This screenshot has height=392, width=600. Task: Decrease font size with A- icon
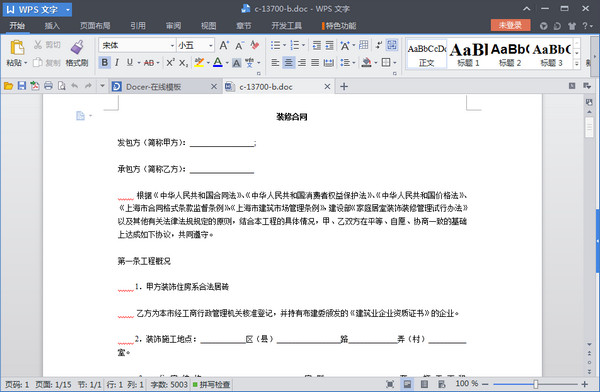pos(240,46)
